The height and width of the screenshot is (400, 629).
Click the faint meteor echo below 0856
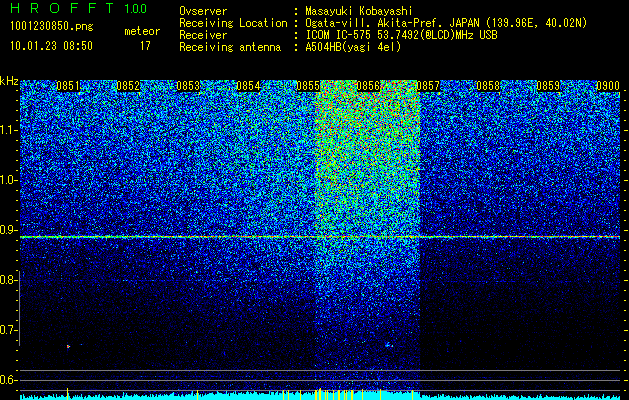coord(388,345)
